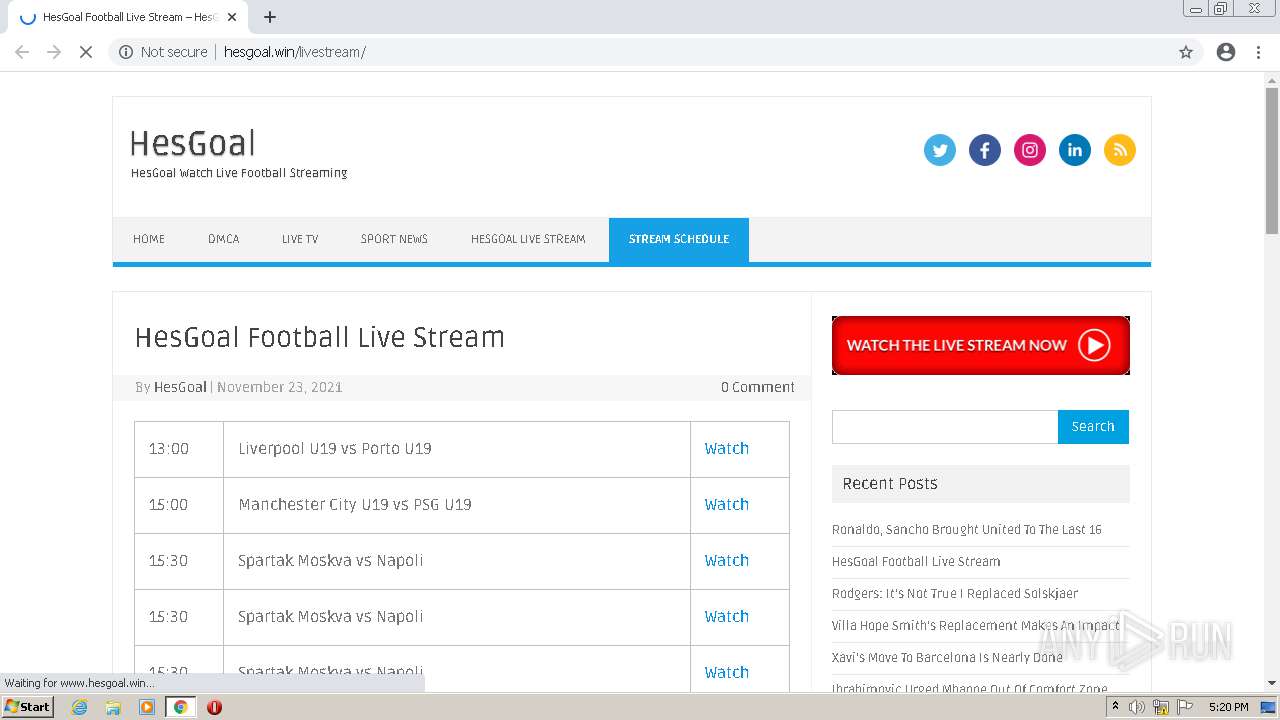Read Rodgers: It's Not True post
Screen dimensions: 1280x720
click(x=955, y=593)
